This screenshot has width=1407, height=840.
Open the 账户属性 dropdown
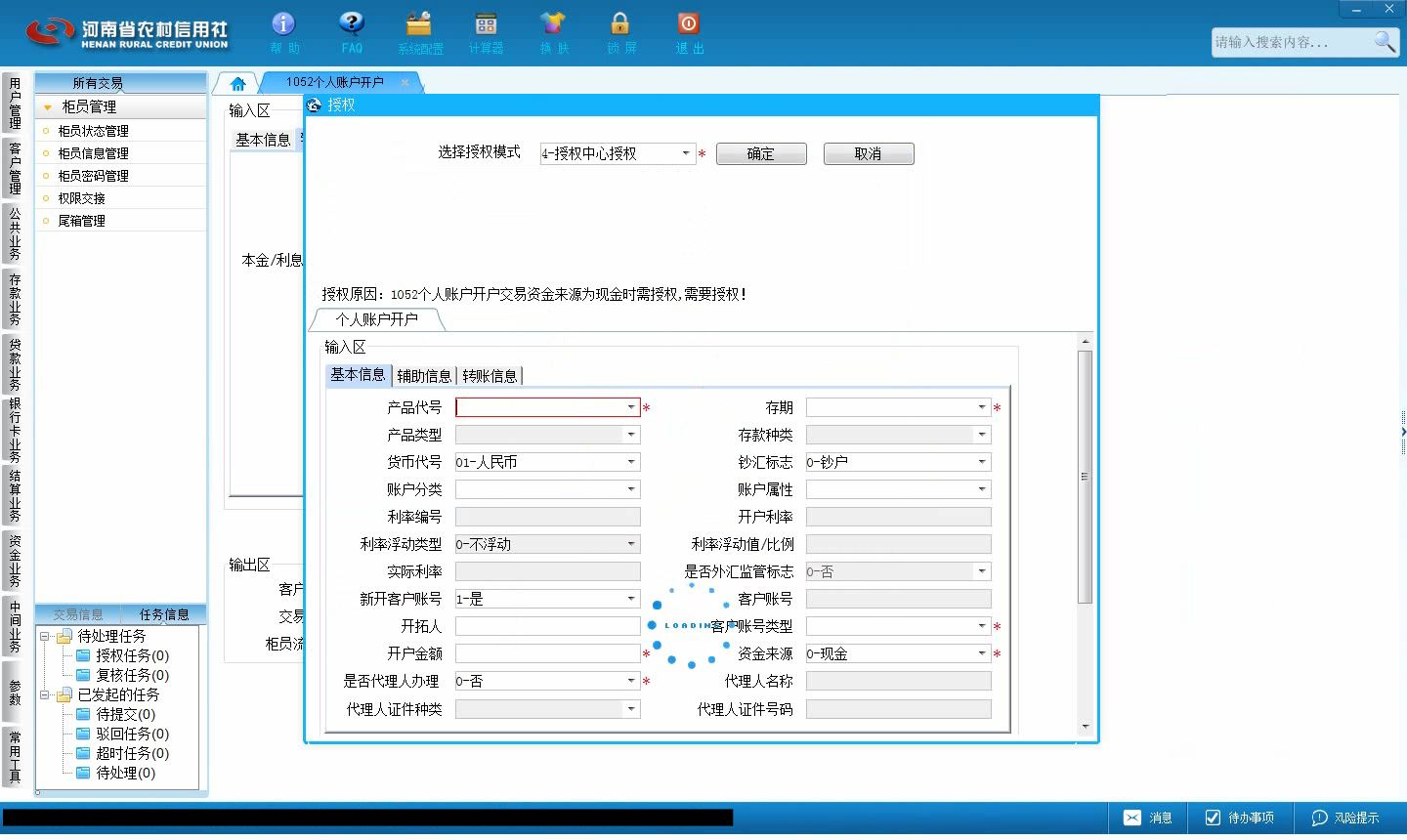pos(982,489)
